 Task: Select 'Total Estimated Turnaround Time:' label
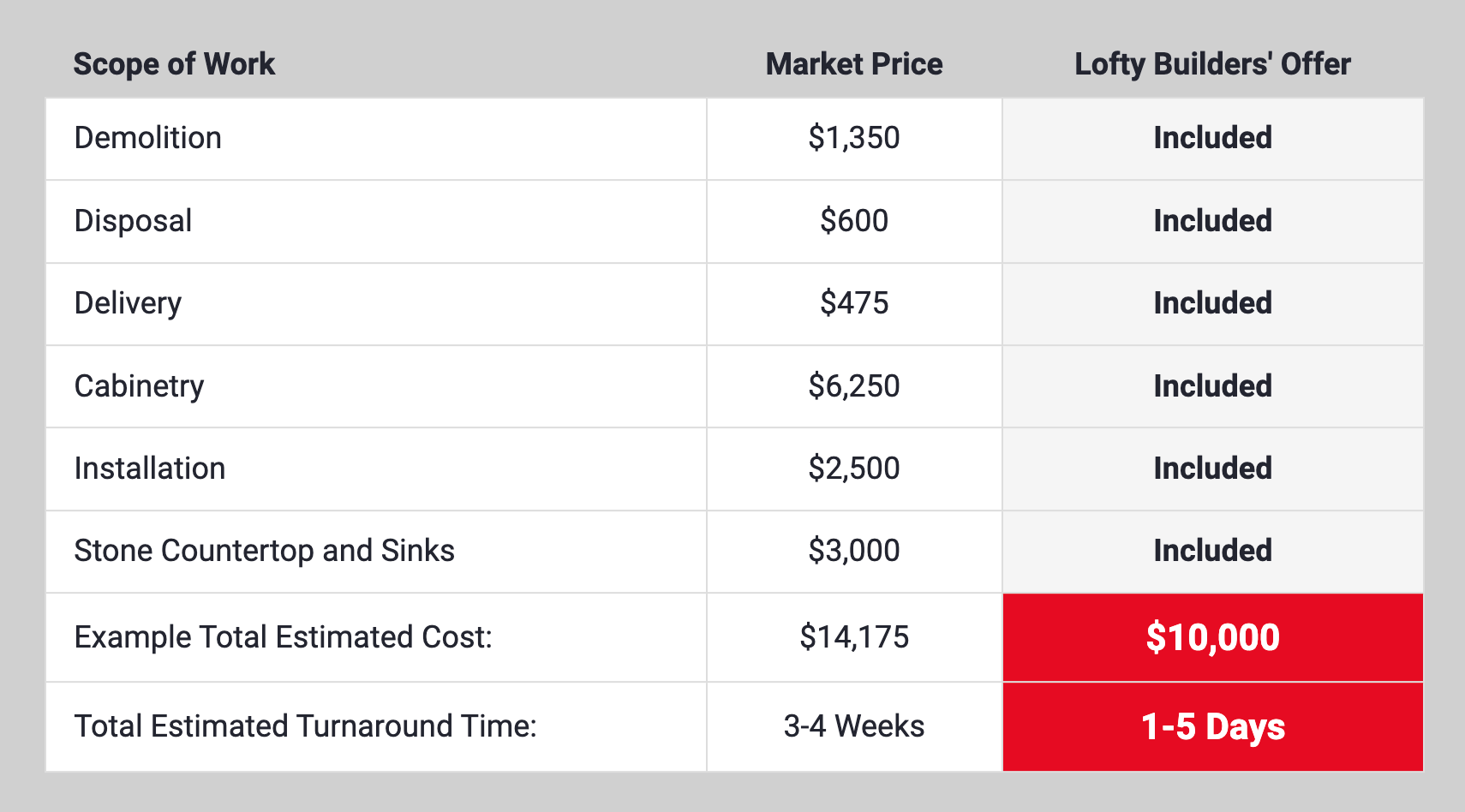[x=305, y=726]
